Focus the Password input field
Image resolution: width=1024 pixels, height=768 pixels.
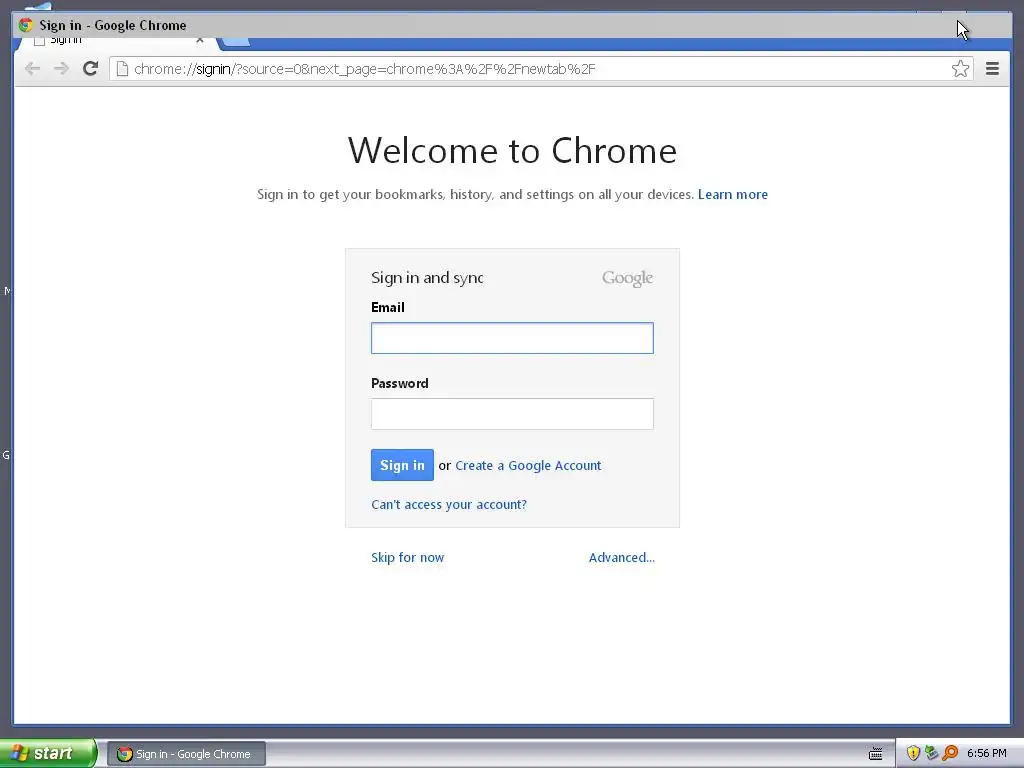click(512, 414)
